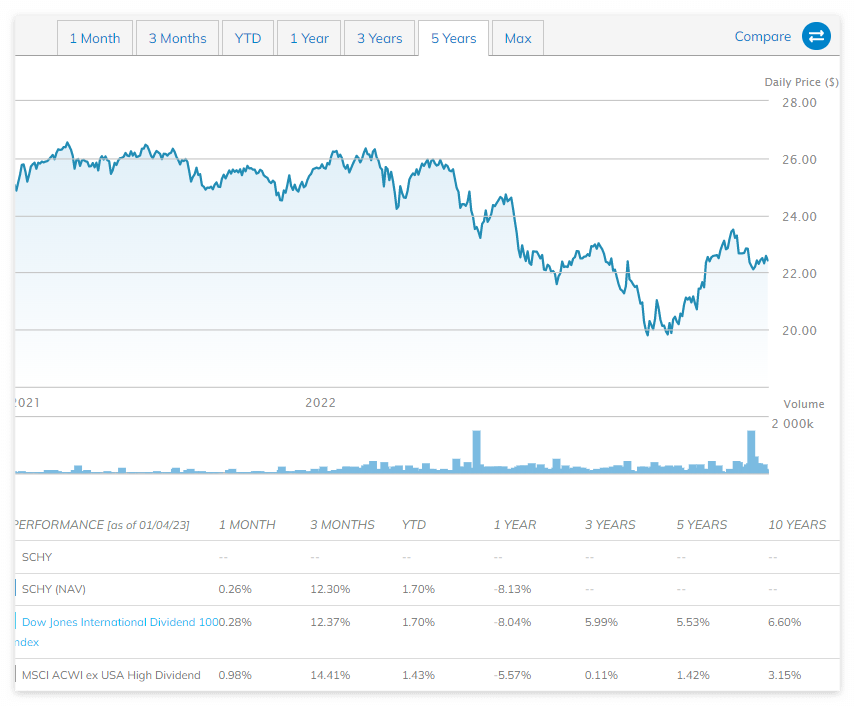Open Dow Jones International Dividend 100 Index link
This screenshot has height=706, width=855.
point(117,632)
